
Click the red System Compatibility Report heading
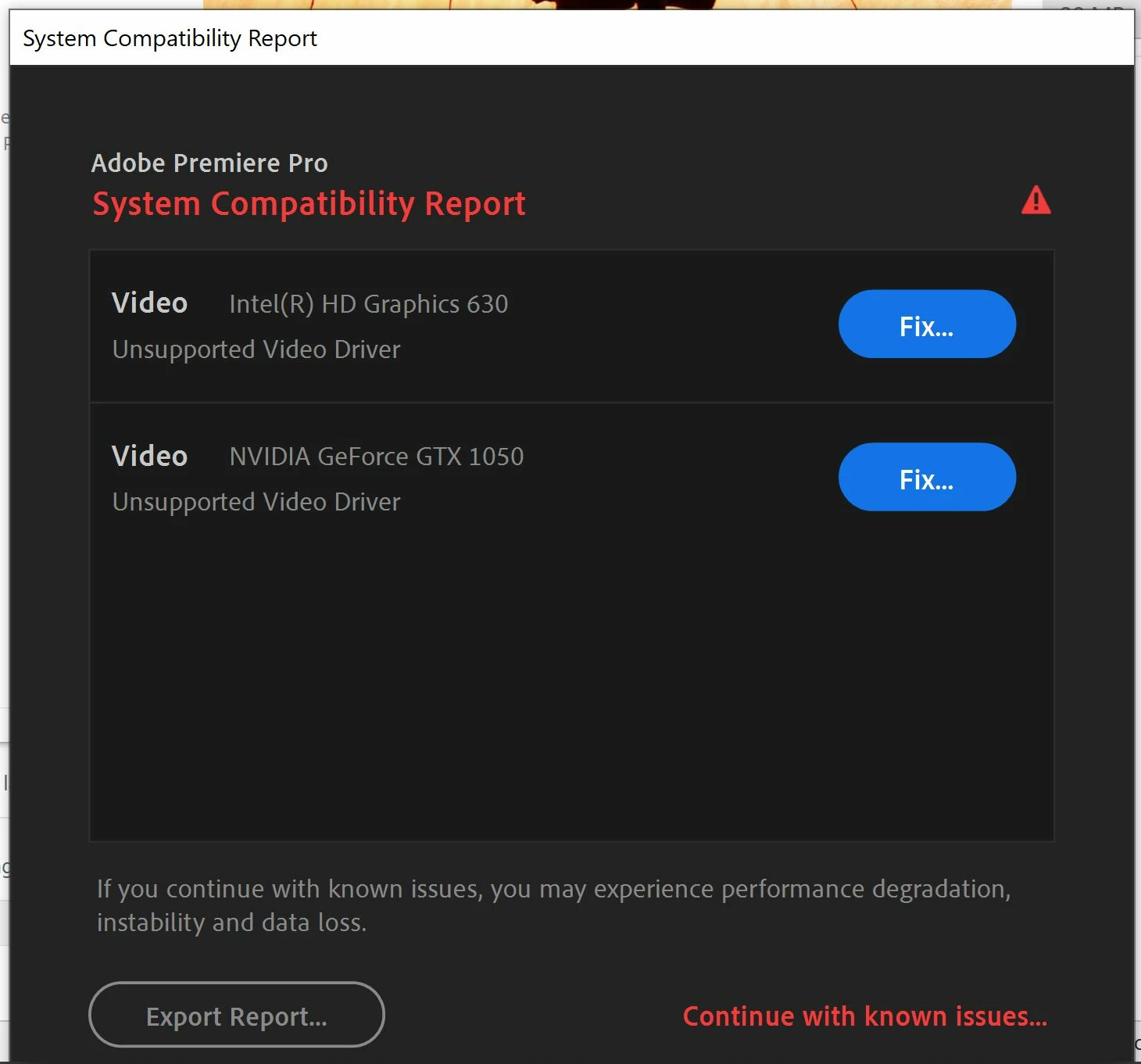point(309,204)
